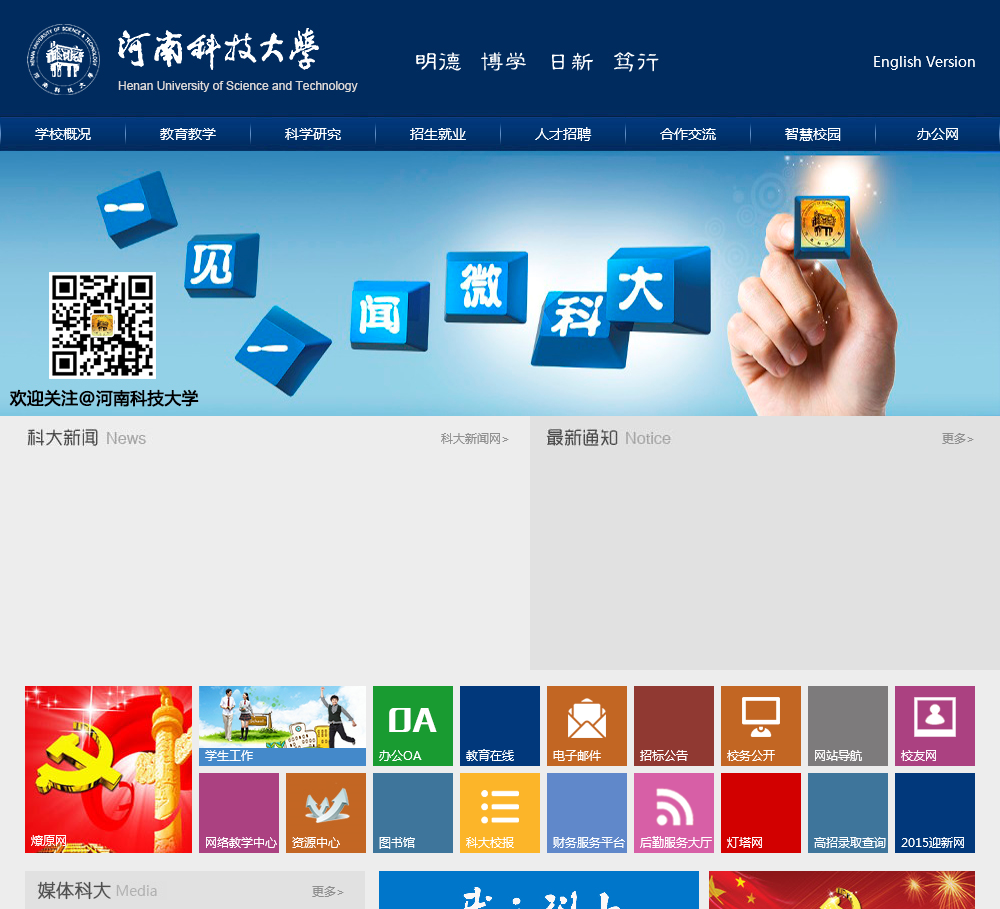Follow the 科大新闻网> link

474,439
